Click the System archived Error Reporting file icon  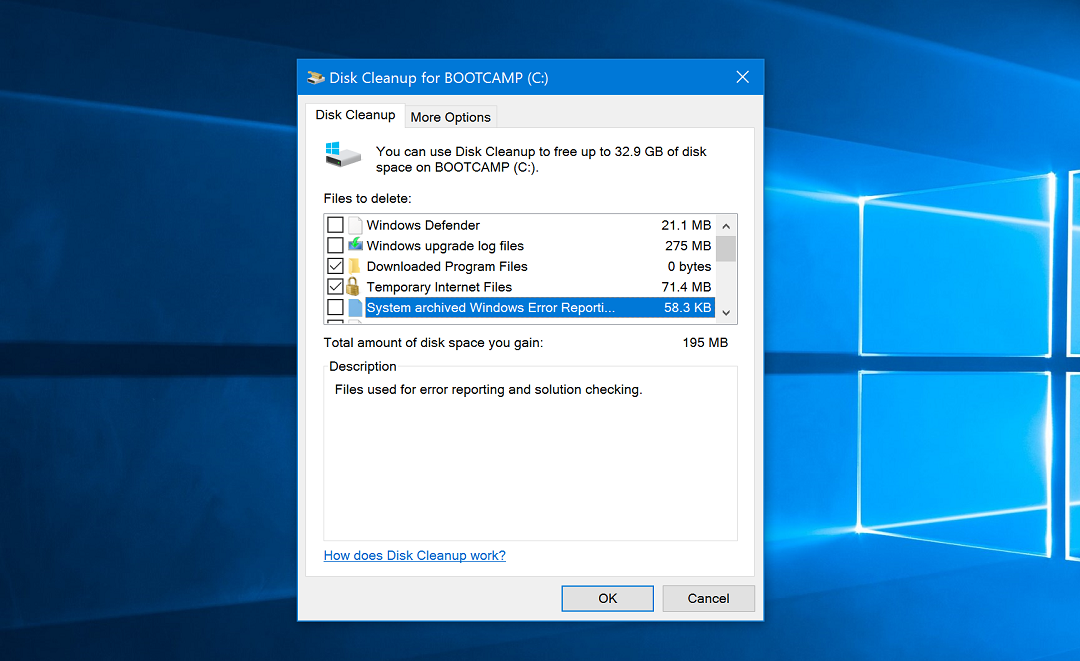355,308
